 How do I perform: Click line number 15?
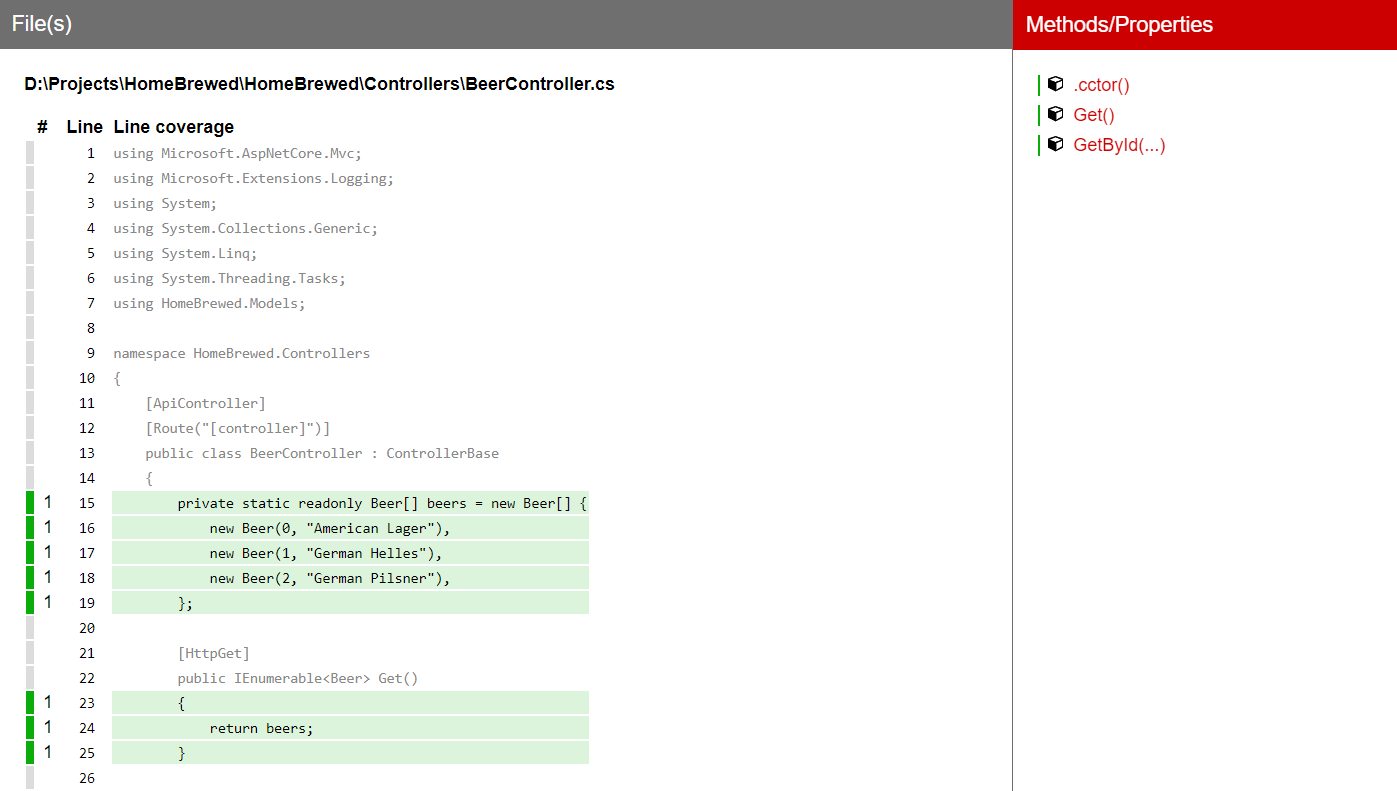click(x=87, y=503)
